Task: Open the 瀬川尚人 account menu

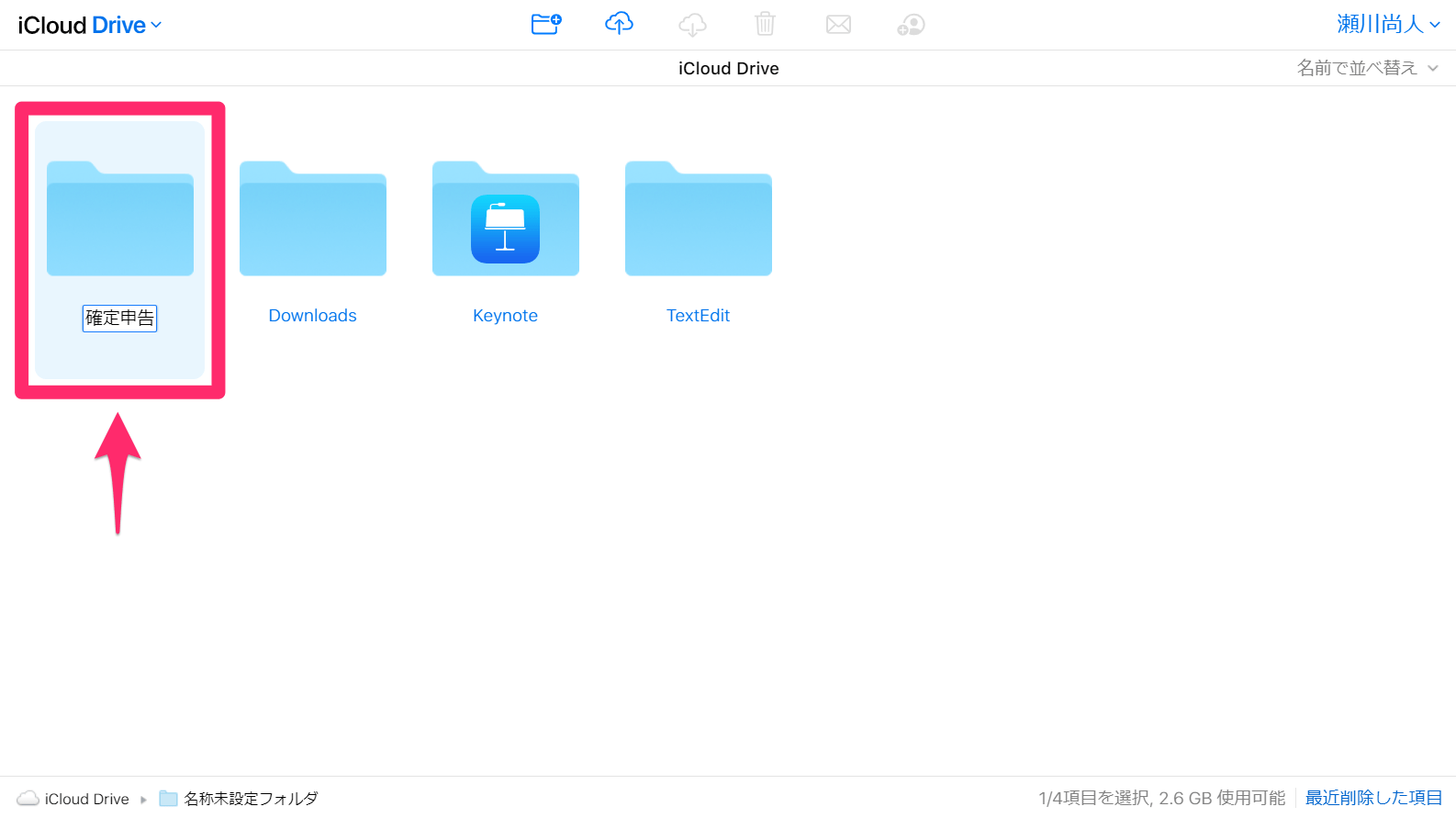Action: click(x=1388, y=24)
